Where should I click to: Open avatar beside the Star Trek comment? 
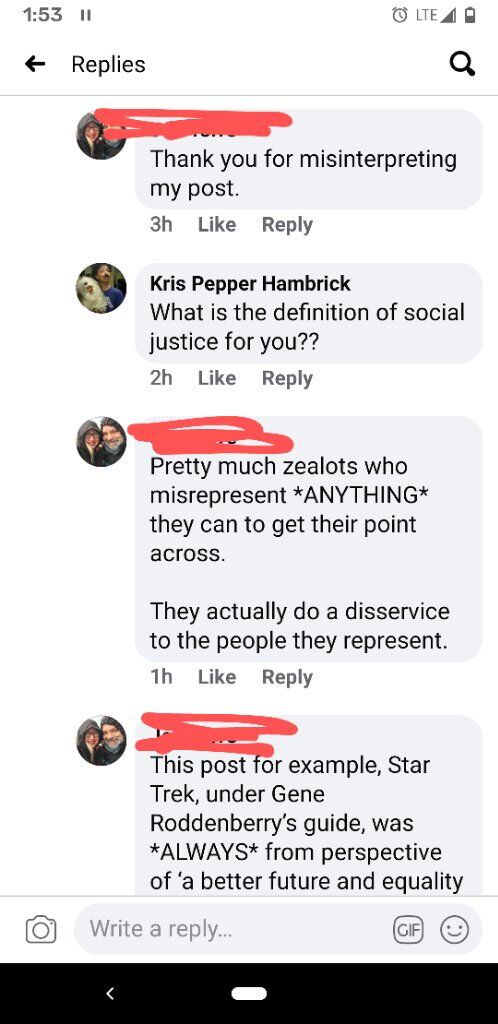click(x=101, y=741)
